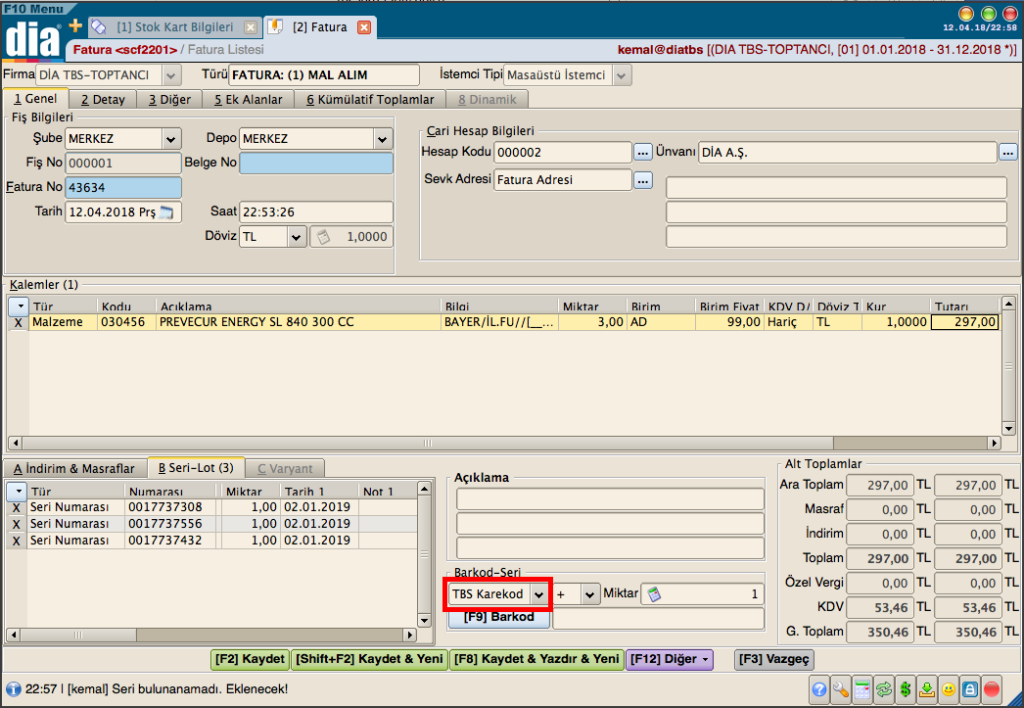Click the F2 Kaydet button
Image resolution: width=1024 pixels, height=708 pixels.
[x=250, y=660]
